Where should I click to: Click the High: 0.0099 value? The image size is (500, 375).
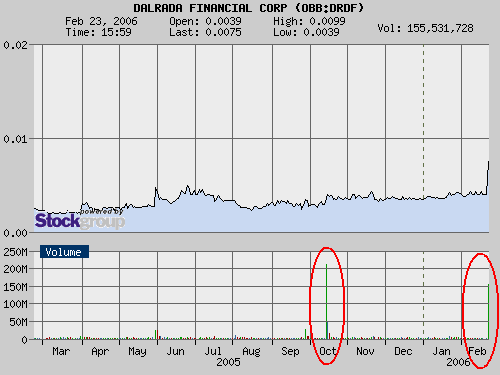(x=309, y=21)
